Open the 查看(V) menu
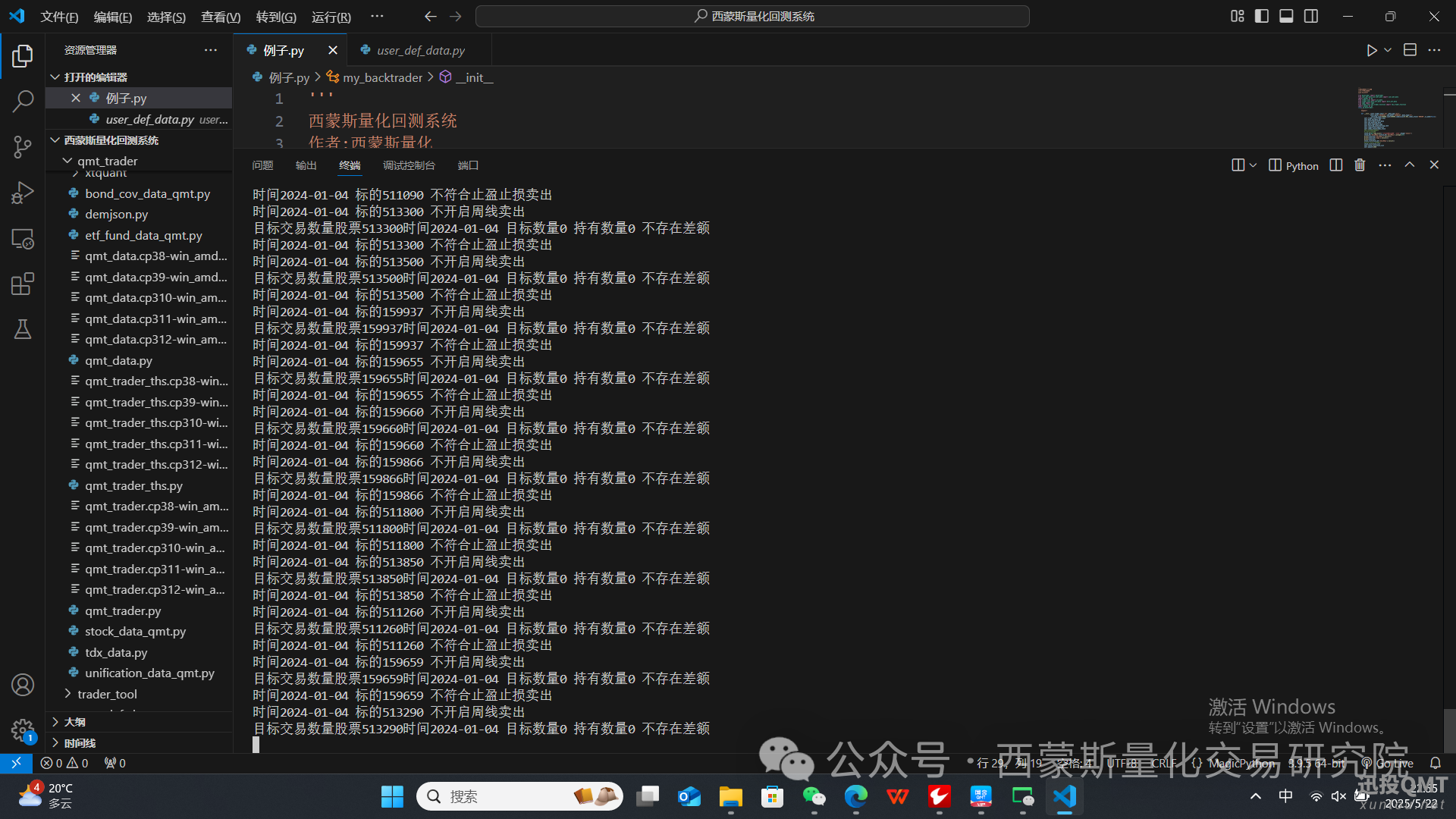 pos(221,17)
